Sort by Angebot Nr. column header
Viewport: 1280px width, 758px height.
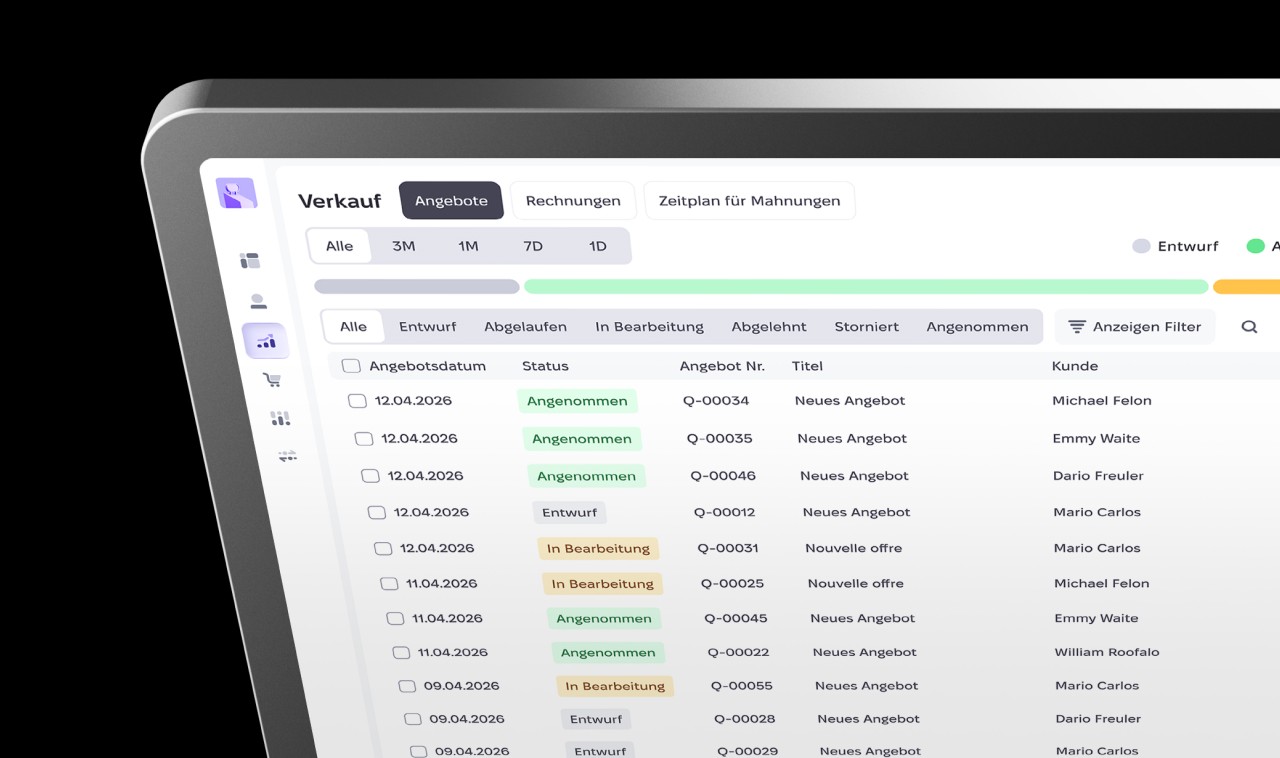click(x=722, y=366)
